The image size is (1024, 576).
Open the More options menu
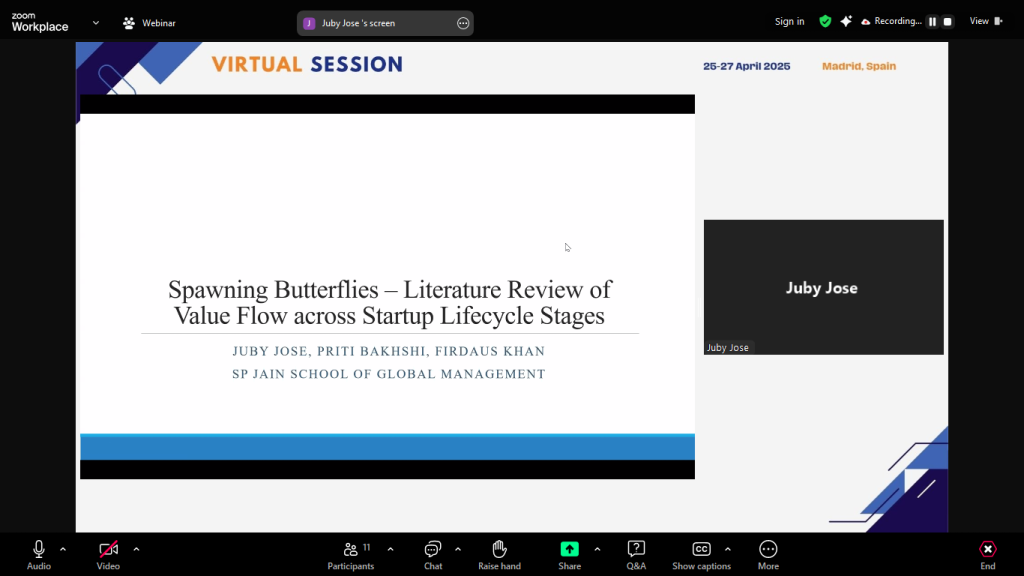pos(768,549)
